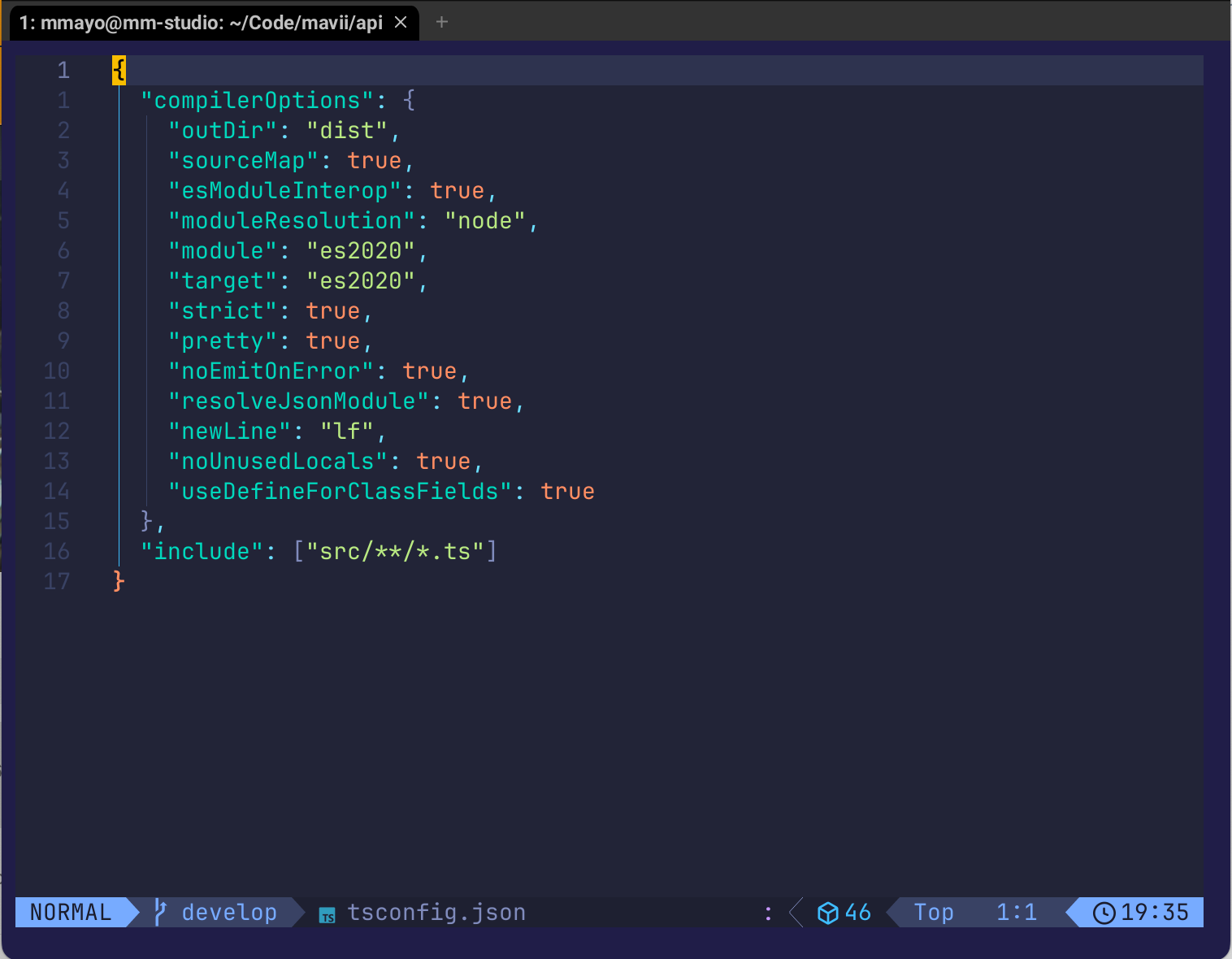Place cursor on the opening brace on first line
Screen dimensions: 1232x959
coord(119,71)
